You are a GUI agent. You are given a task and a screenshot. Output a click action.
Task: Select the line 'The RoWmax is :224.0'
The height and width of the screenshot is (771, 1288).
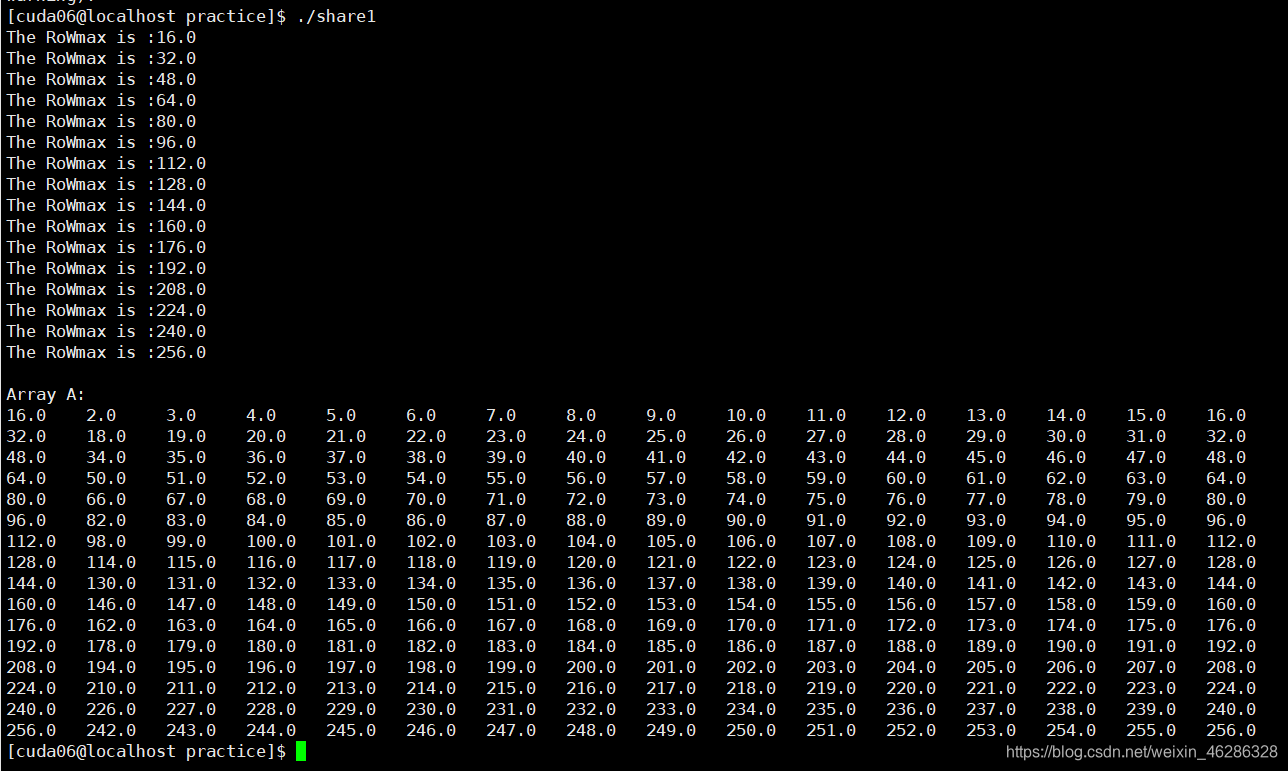pyautogui.click(x=106, y=311)
